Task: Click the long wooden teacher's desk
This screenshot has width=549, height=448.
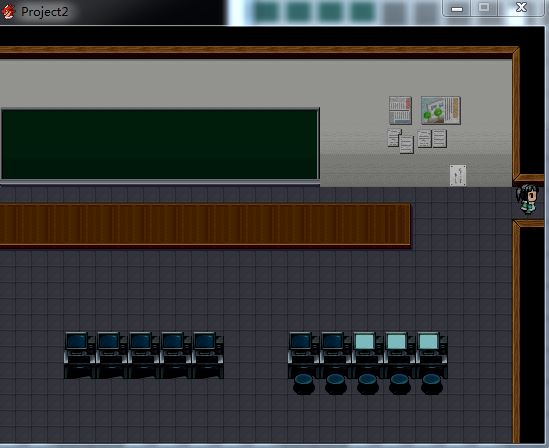Action: (x=205, y=226)
